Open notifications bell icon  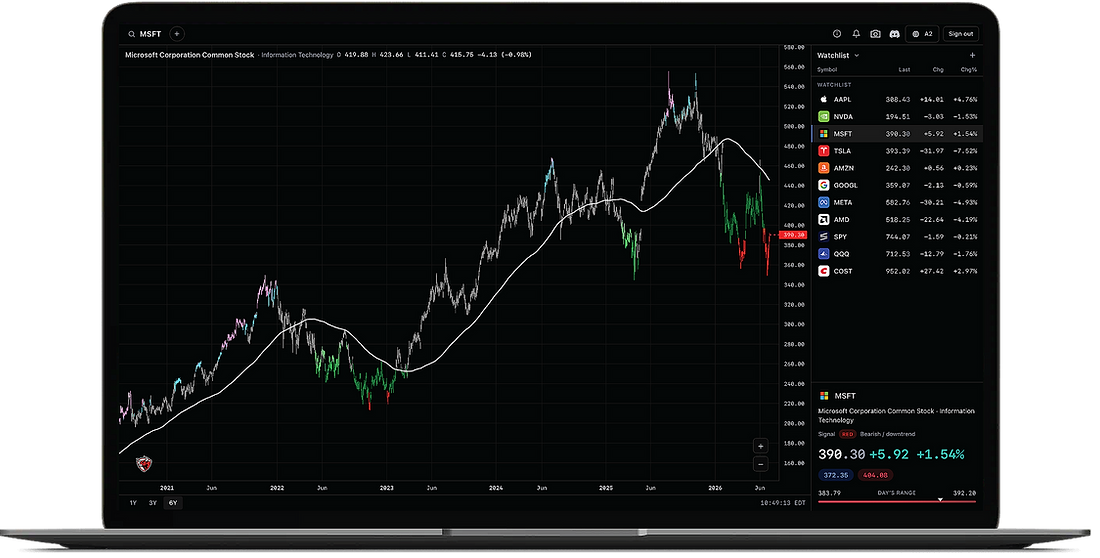pos(856,34)
